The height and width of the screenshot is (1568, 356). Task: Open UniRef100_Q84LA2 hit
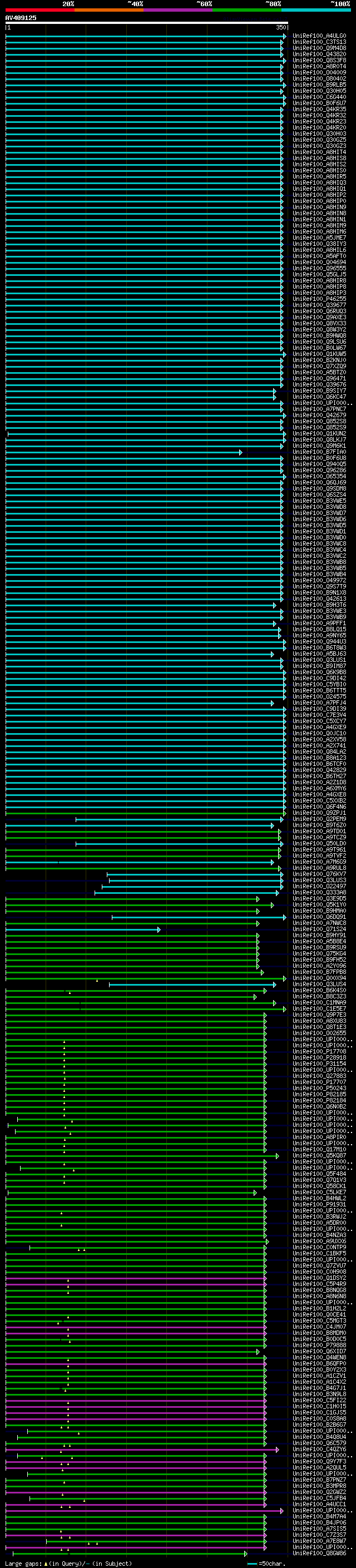[x=319, y=752]
